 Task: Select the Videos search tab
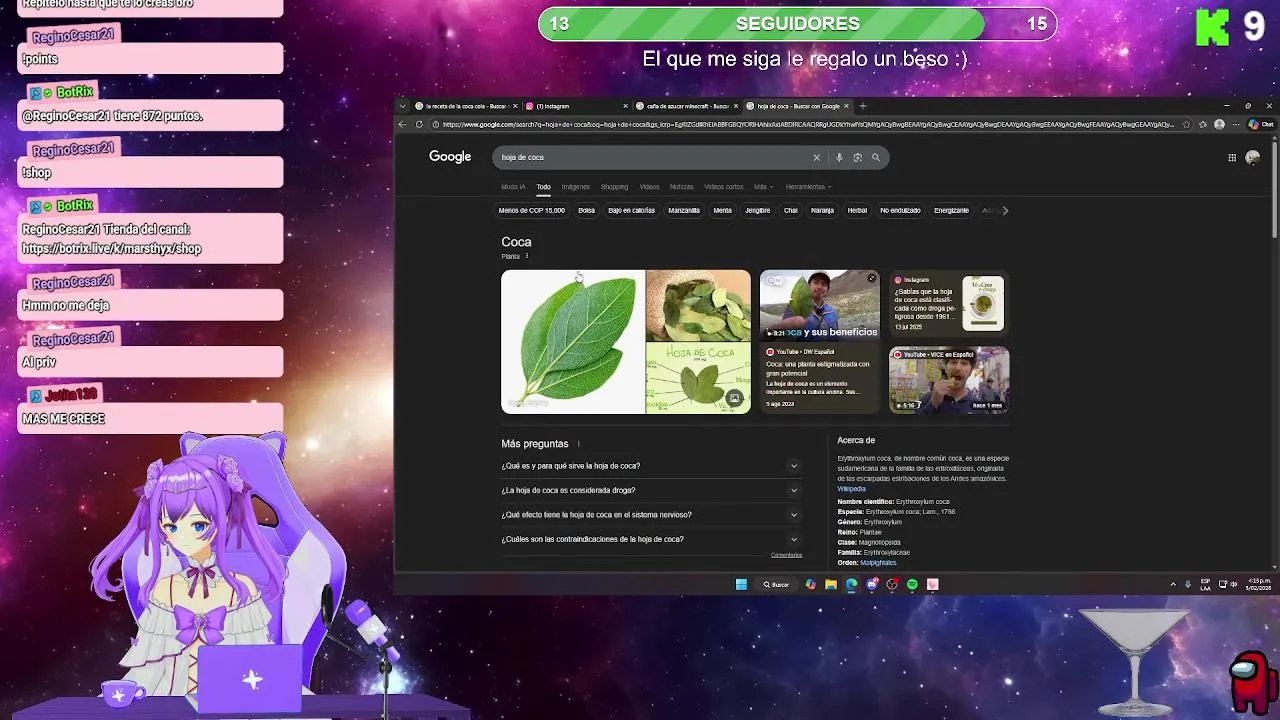[649, 187]
